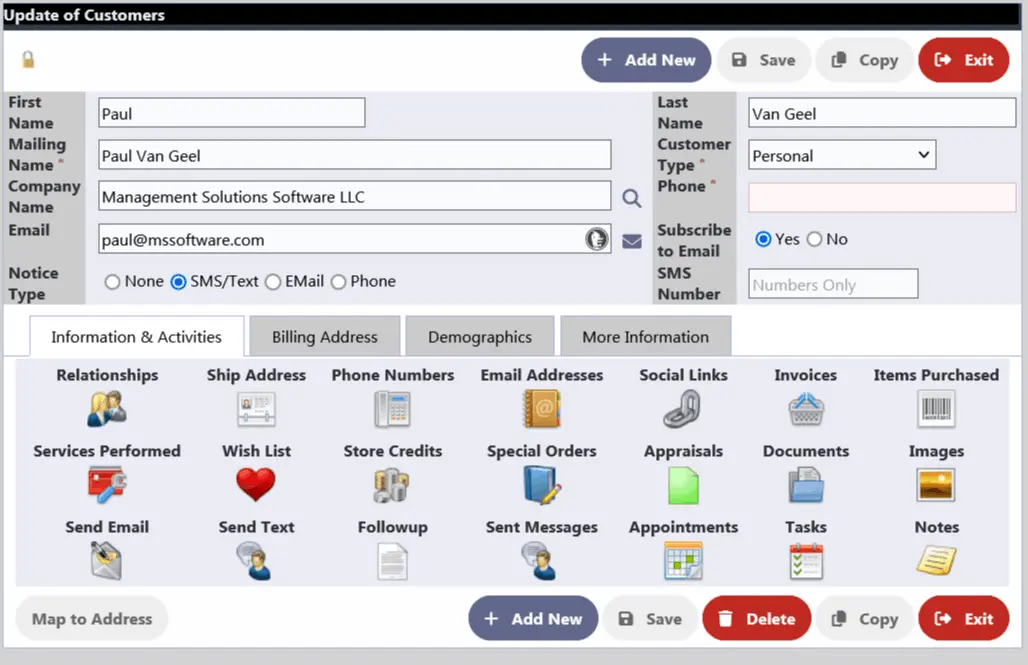Open the Items Purchased barcode icon

[935, 409]
